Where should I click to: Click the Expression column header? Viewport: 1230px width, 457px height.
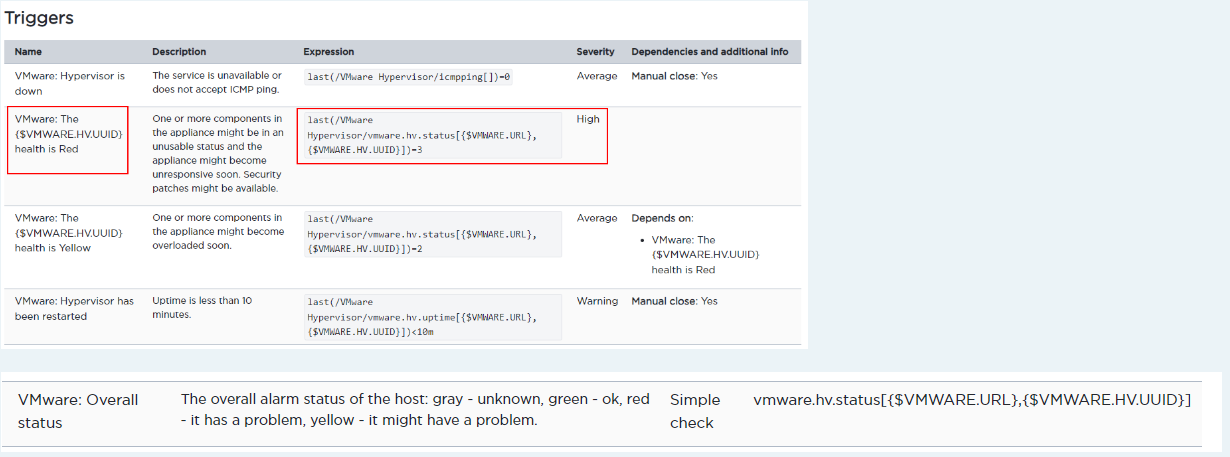329,52
